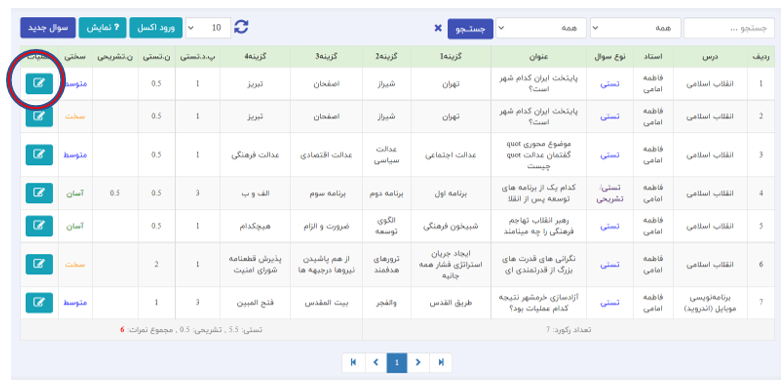This screenshot has height=389, width=784.
Task: Click سخت difficulty in the ترورهای هدفمند row
Action: (x=75, y=264)
